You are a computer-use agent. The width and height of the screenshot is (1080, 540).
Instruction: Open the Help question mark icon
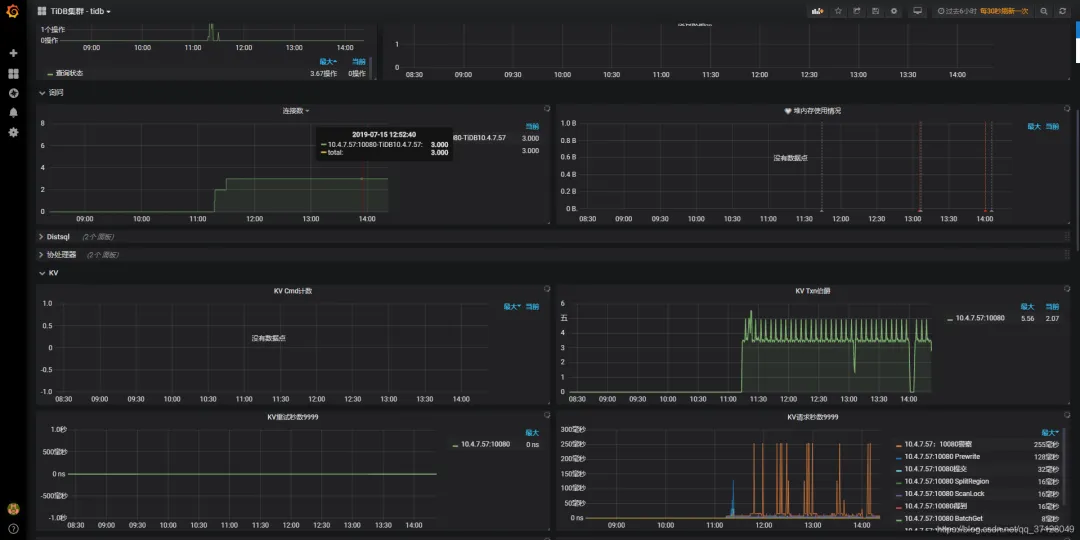point(13,528)
